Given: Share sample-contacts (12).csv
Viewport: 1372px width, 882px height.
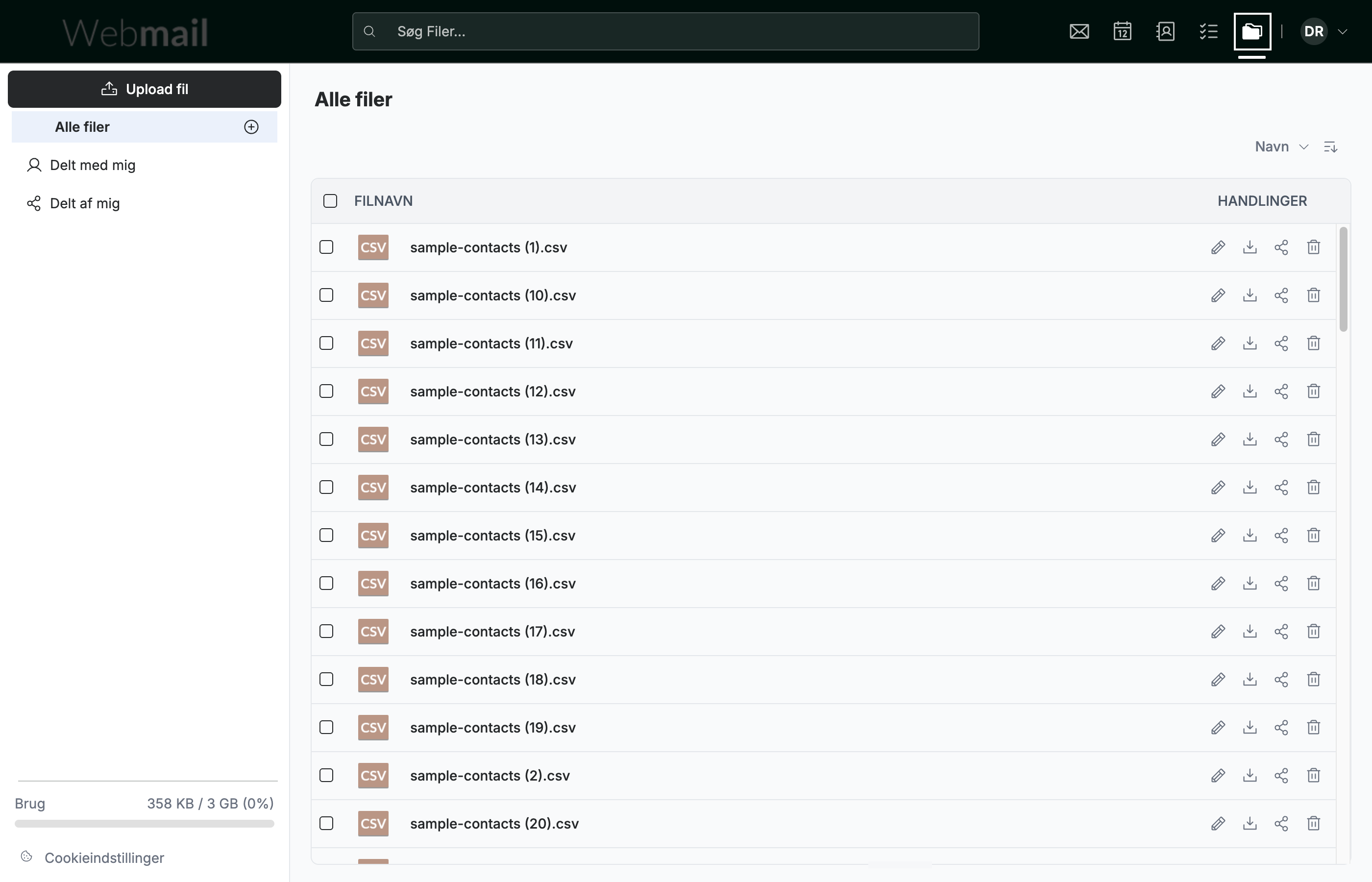Looking at the screenshot, I should (1281, 392).
